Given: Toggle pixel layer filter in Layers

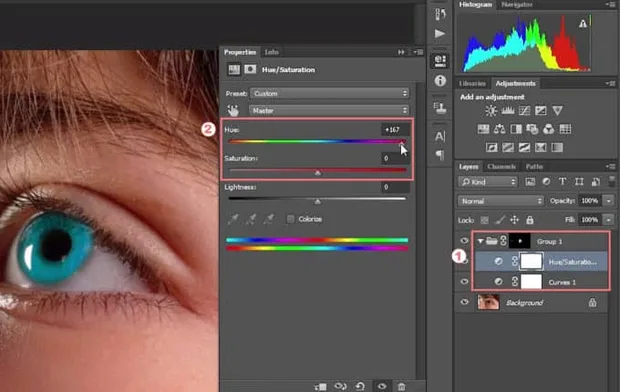Looking at the screenshot, I should [530, 182].
